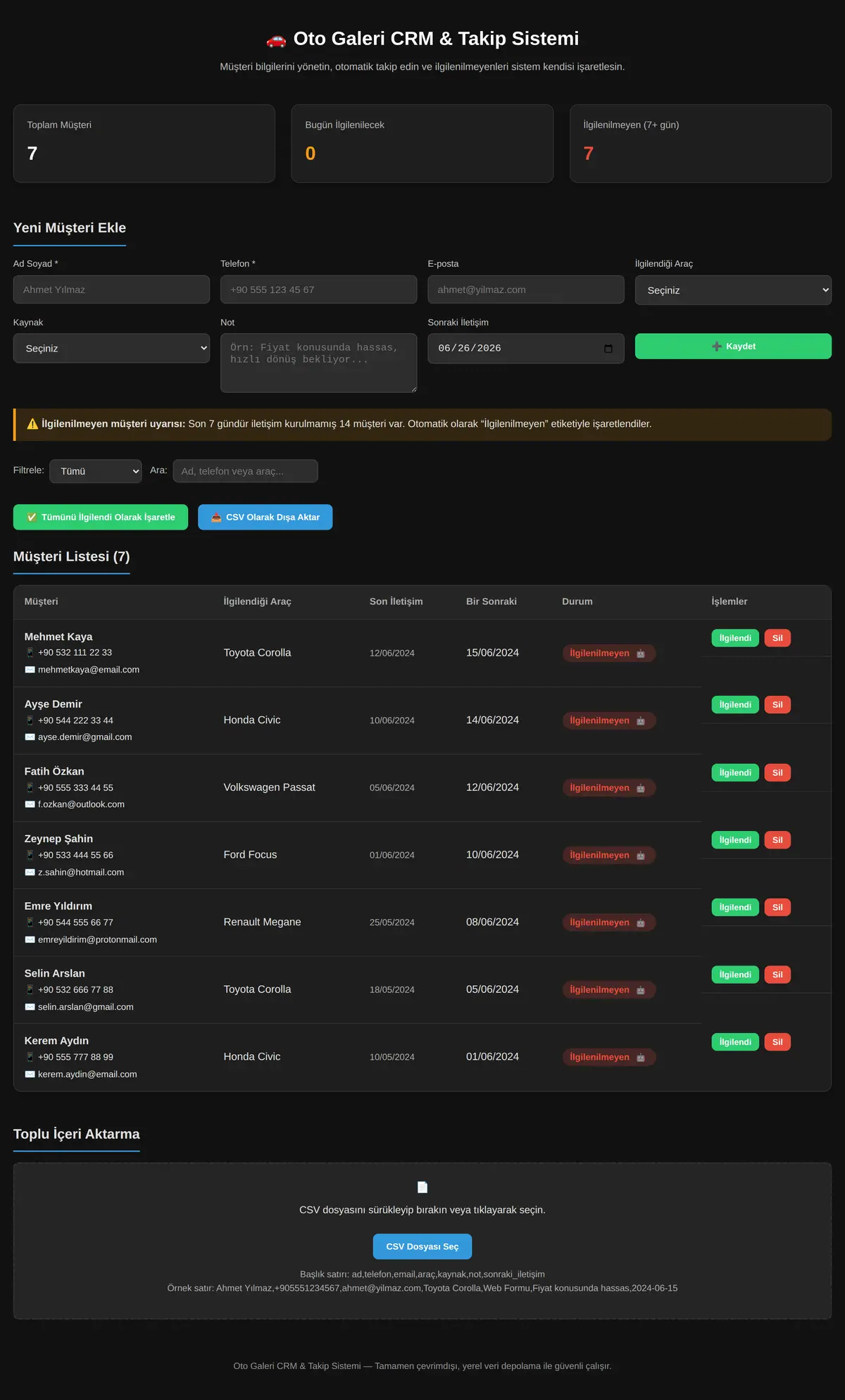Open the İlgilendiği Araç dropdown
The width and height of the screenshot is (845, 1400).
733,290
